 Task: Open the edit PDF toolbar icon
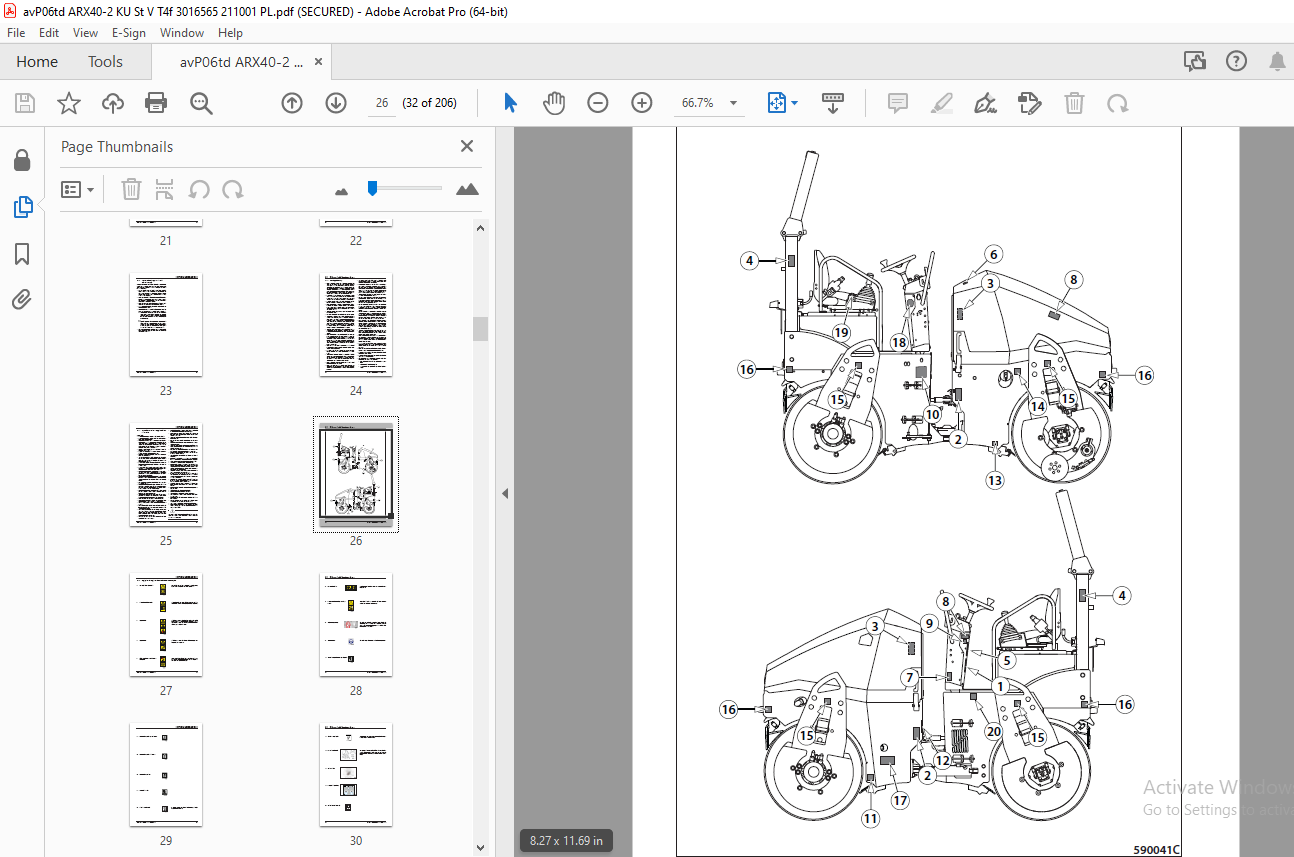coord(1030,103)
